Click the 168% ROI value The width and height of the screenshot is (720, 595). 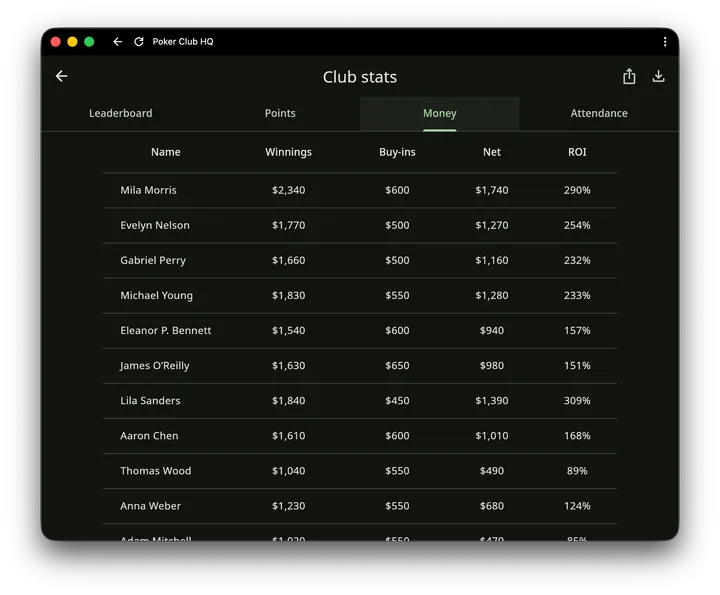point(577,436)
